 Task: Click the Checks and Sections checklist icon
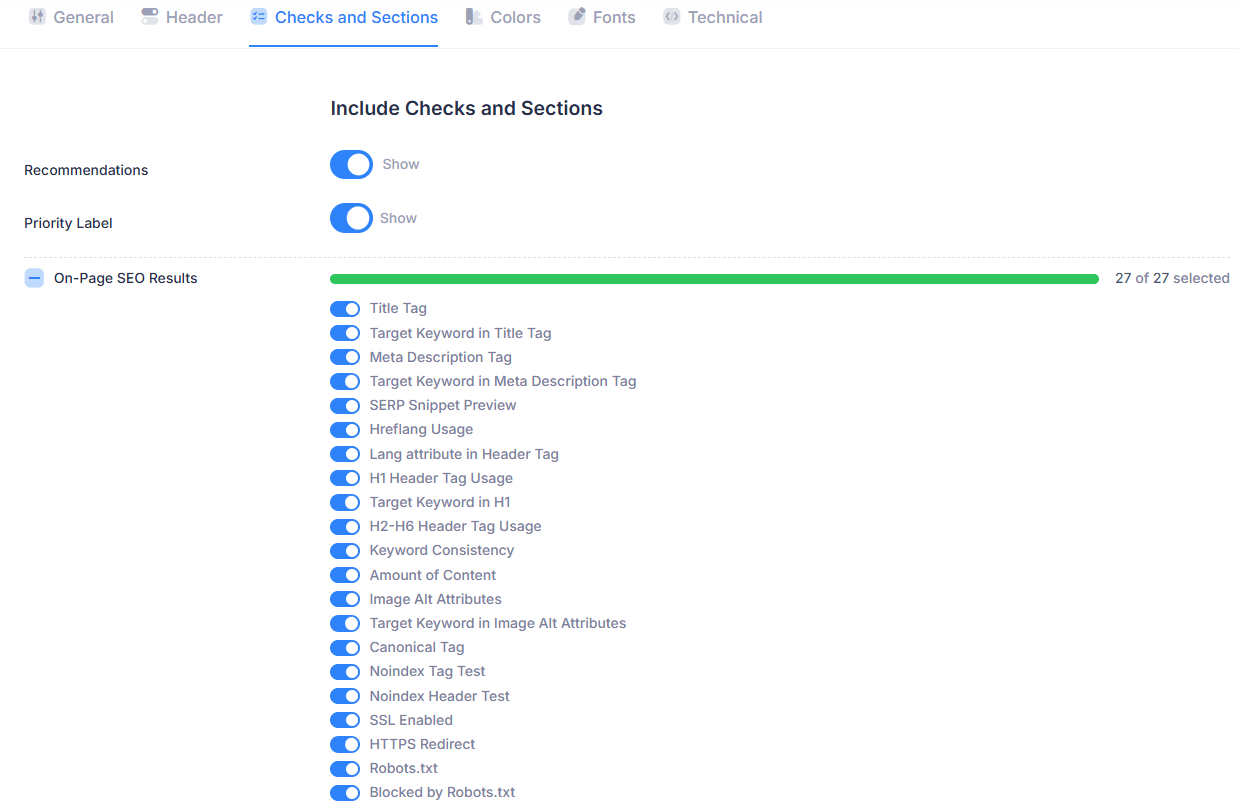pos(259,17)
